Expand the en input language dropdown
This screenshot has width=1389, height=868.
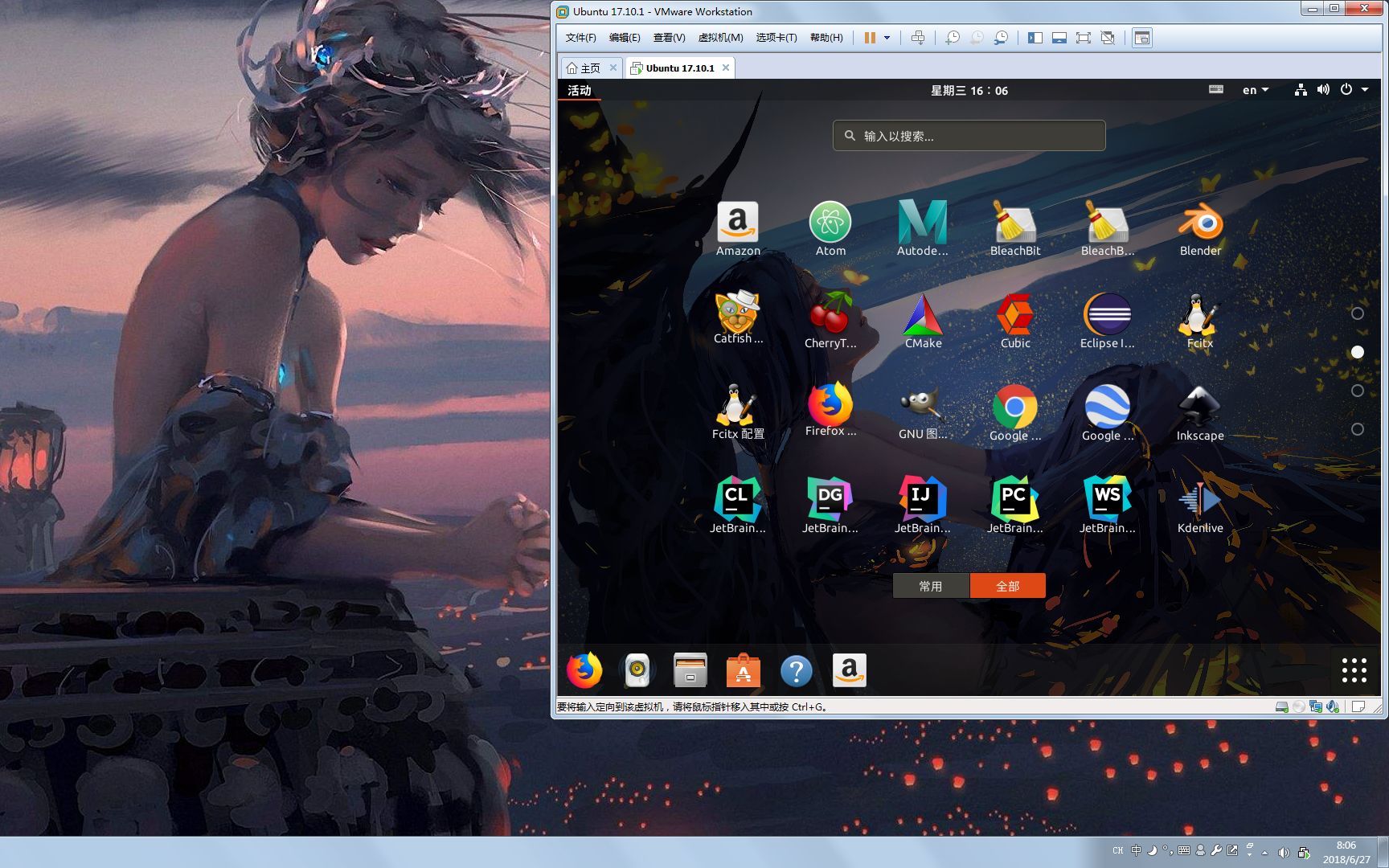point(1256,90)
